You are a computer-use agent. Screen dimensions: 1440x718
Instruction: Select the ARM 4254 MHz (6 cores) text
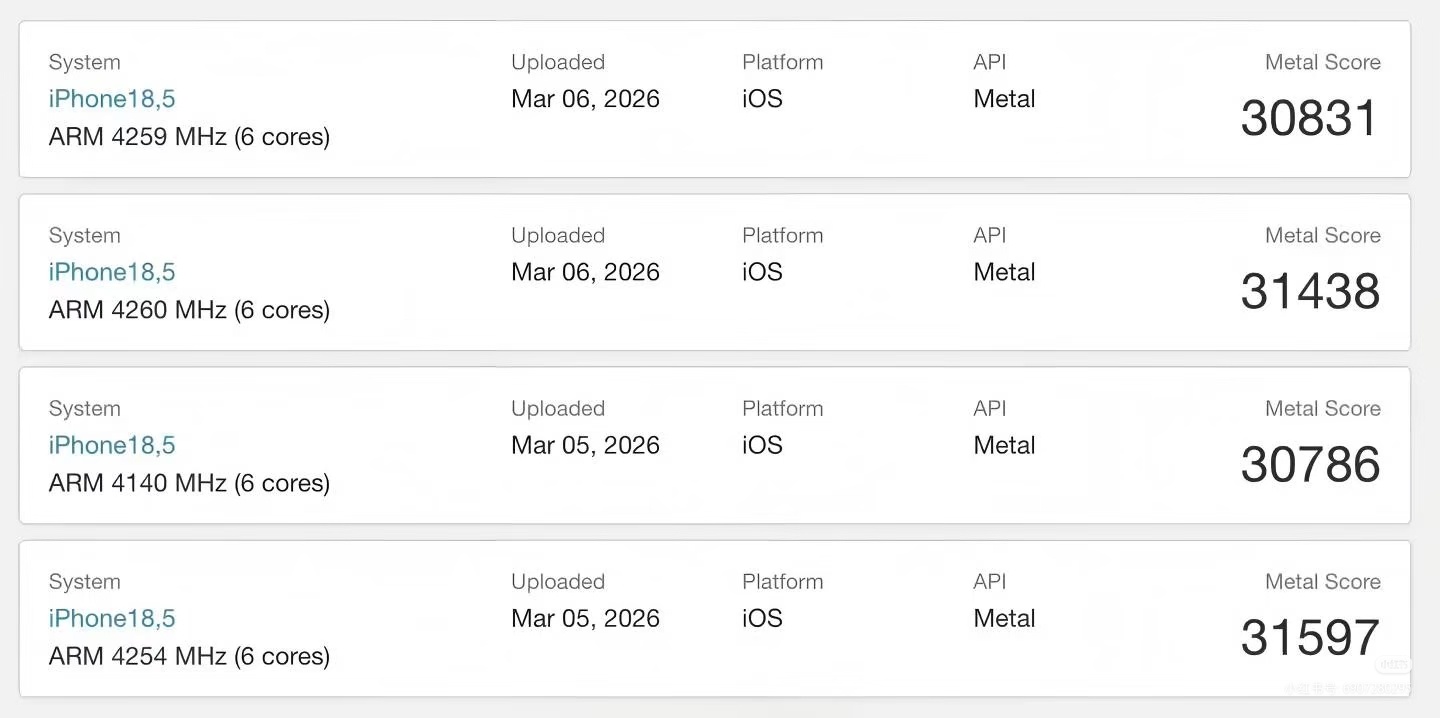click(189, 655)
